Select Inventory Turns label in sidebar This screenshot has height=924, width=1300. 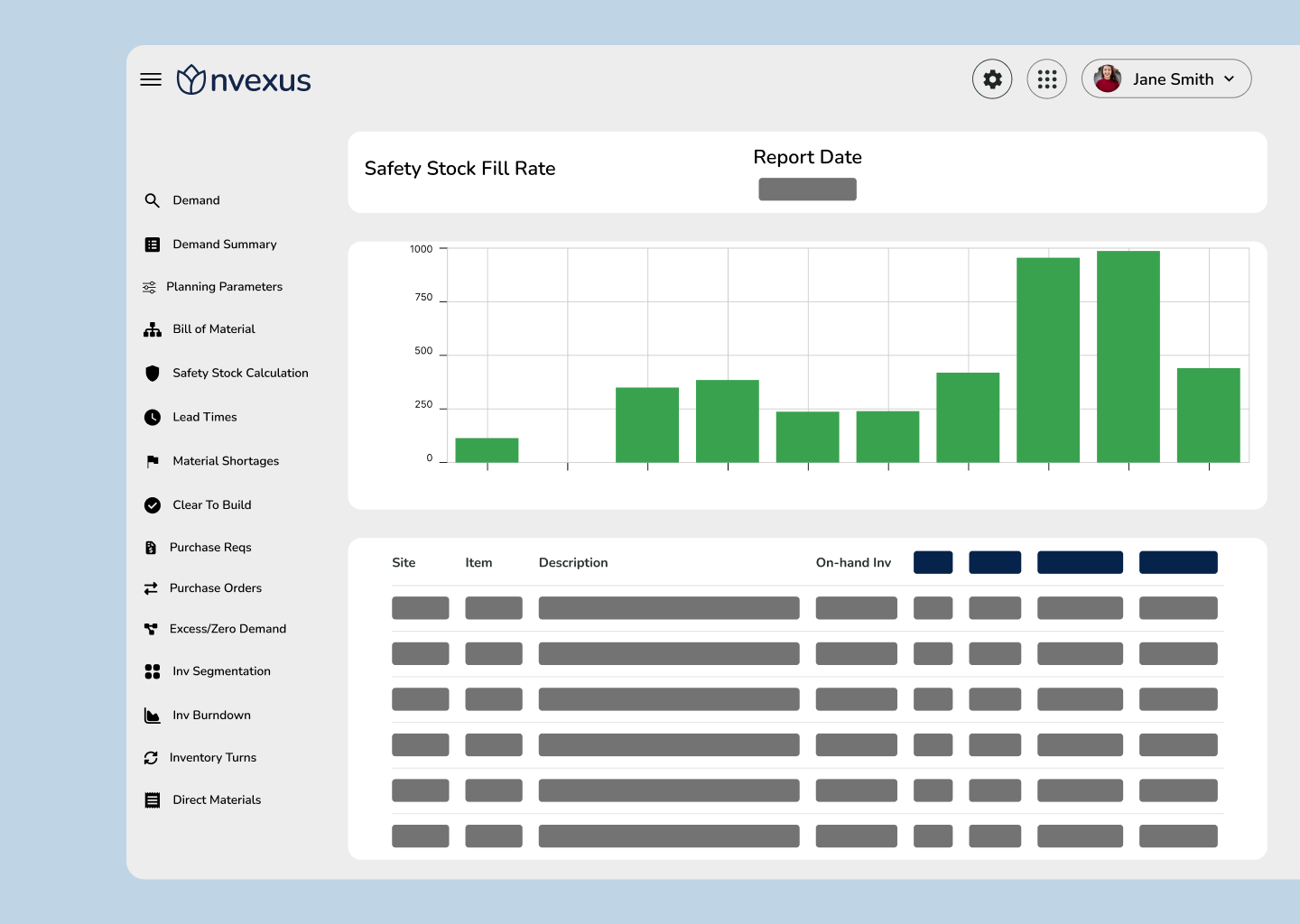coord(213,758)
